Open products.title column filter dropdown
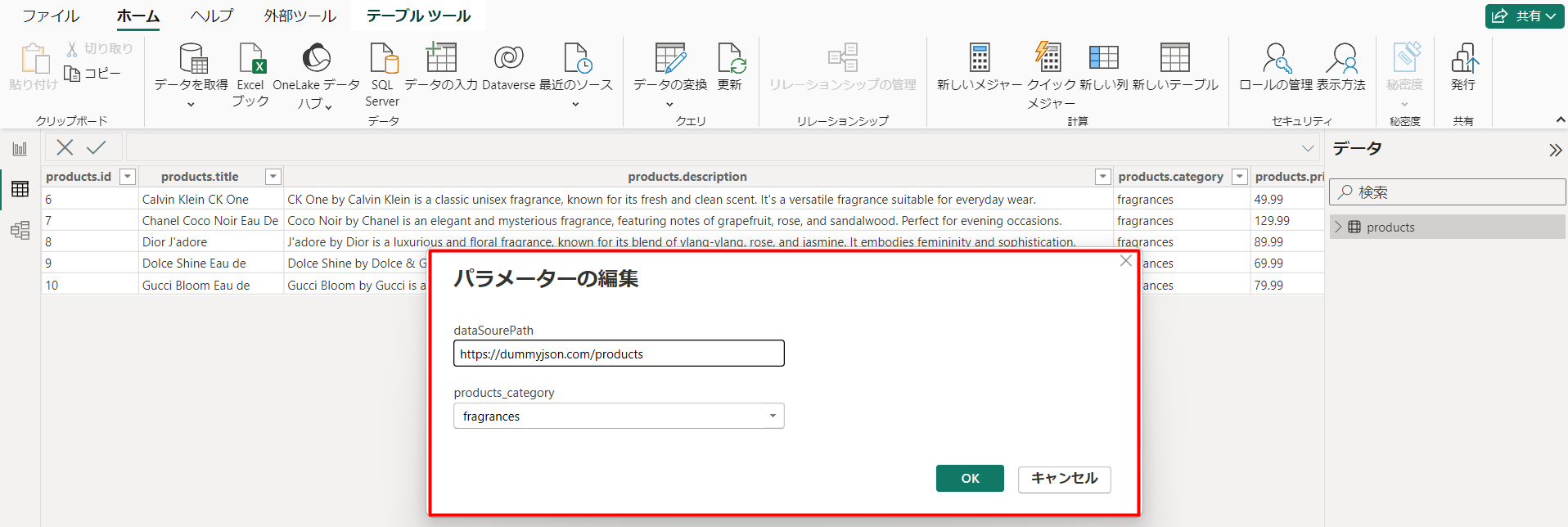This screenshot has height=527, width=1568. point(273,177)
